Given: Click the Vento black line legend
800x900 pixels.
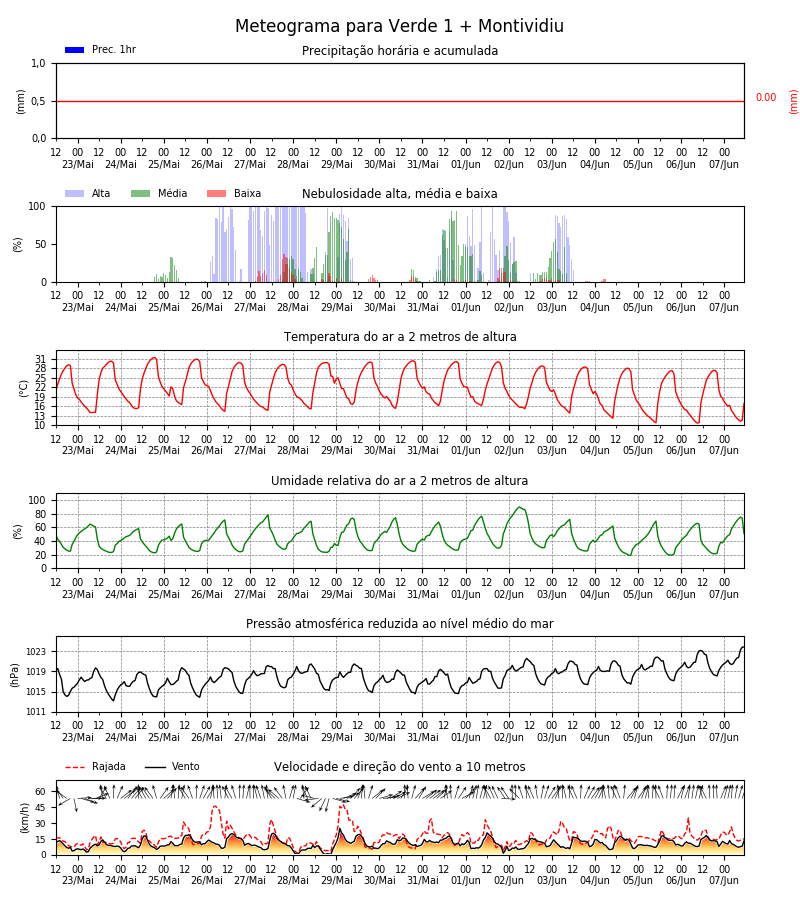Looking at the screenshot, I should [155, 767].
